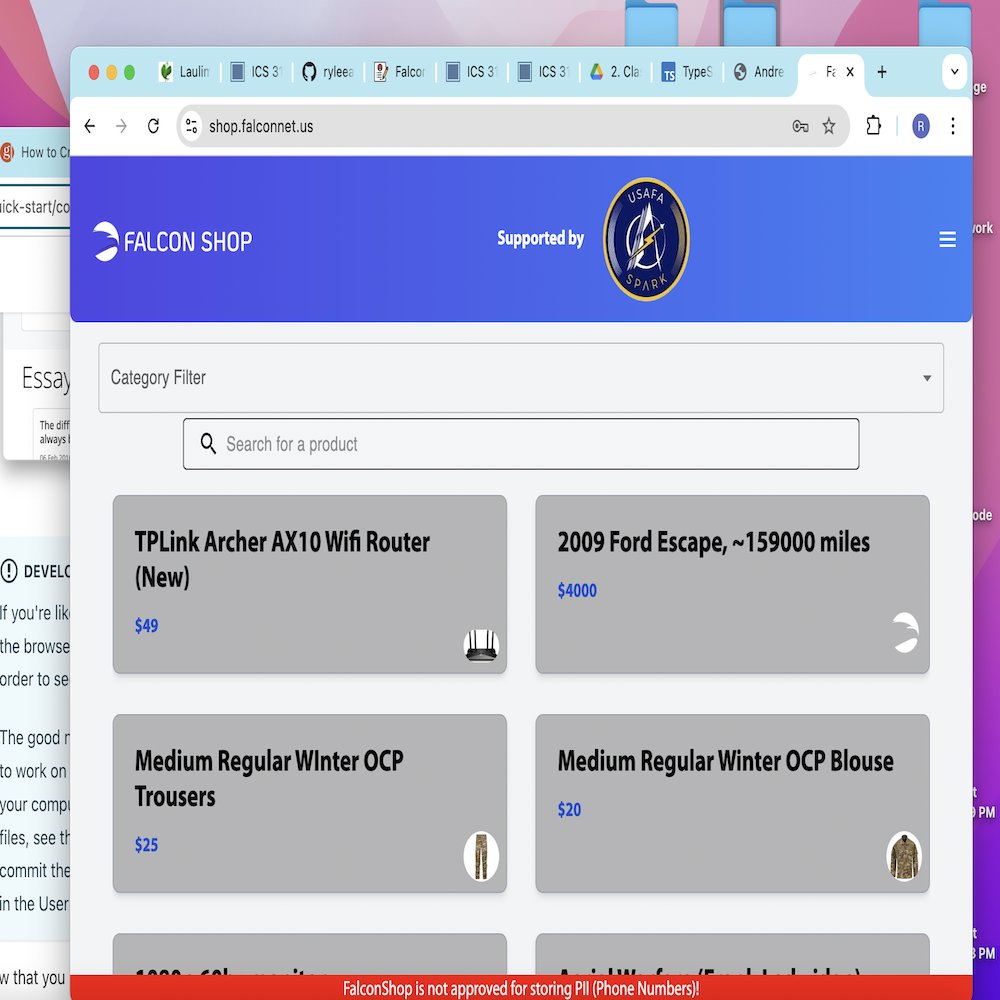Expand the tab search dropdown arrow

pos(954,71)
